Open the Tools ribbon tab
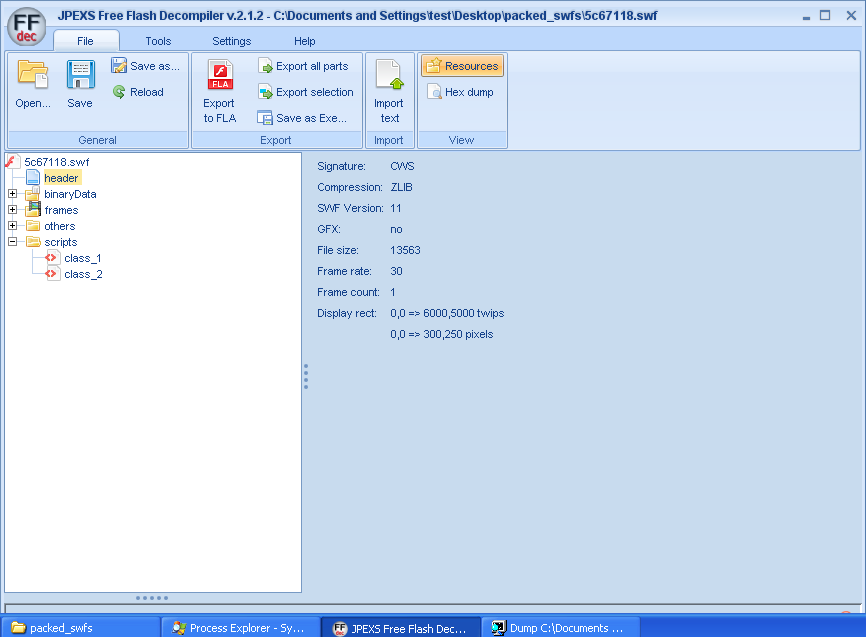 [159, 41]
